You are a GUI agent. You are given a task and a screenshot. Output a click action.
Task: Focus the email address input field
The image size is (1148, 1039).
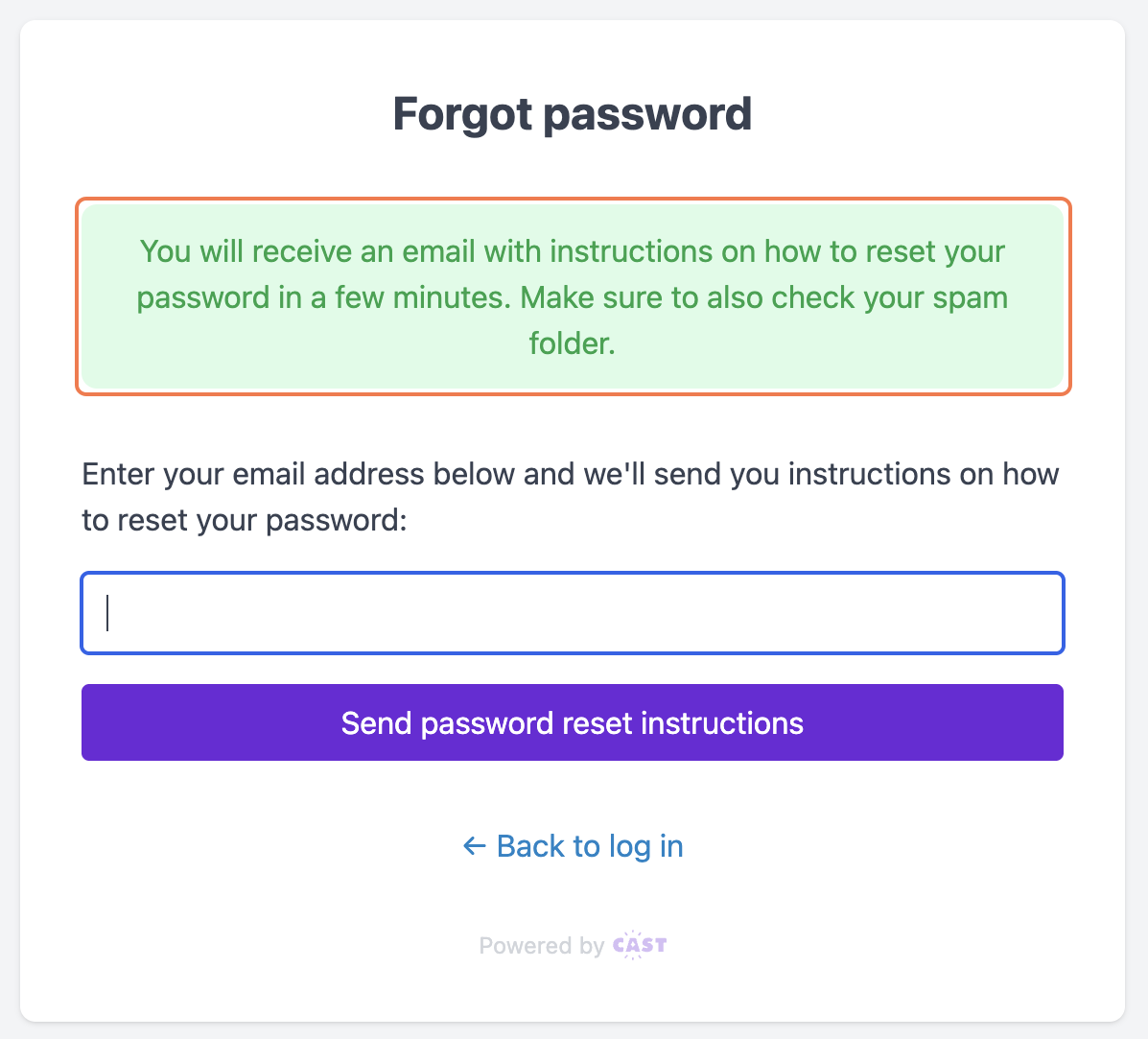(573, 614)
